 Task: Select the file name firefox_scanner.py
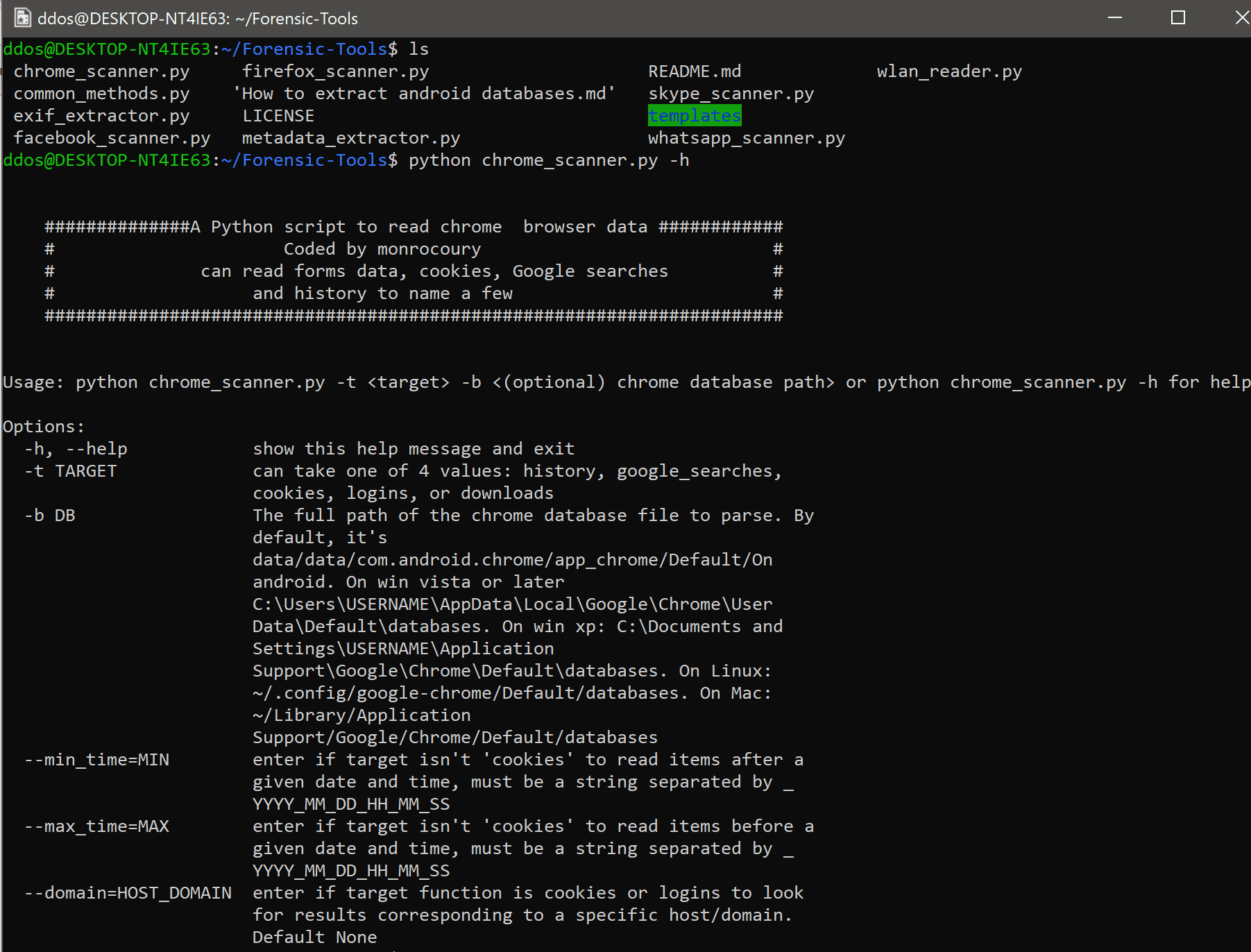pyautogui.click(x=336, y=71)
